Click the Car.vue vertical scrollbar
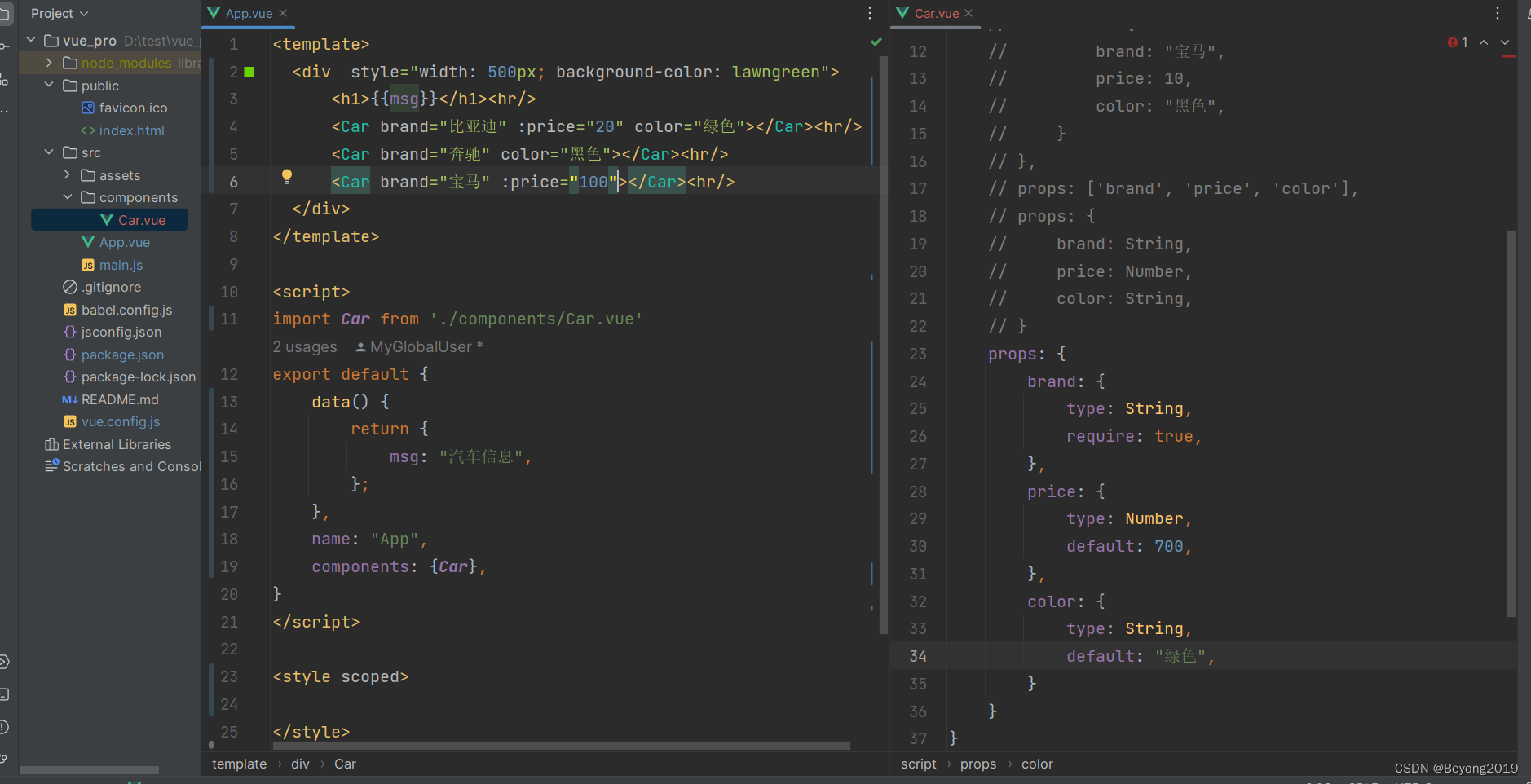 point(1511,424)
